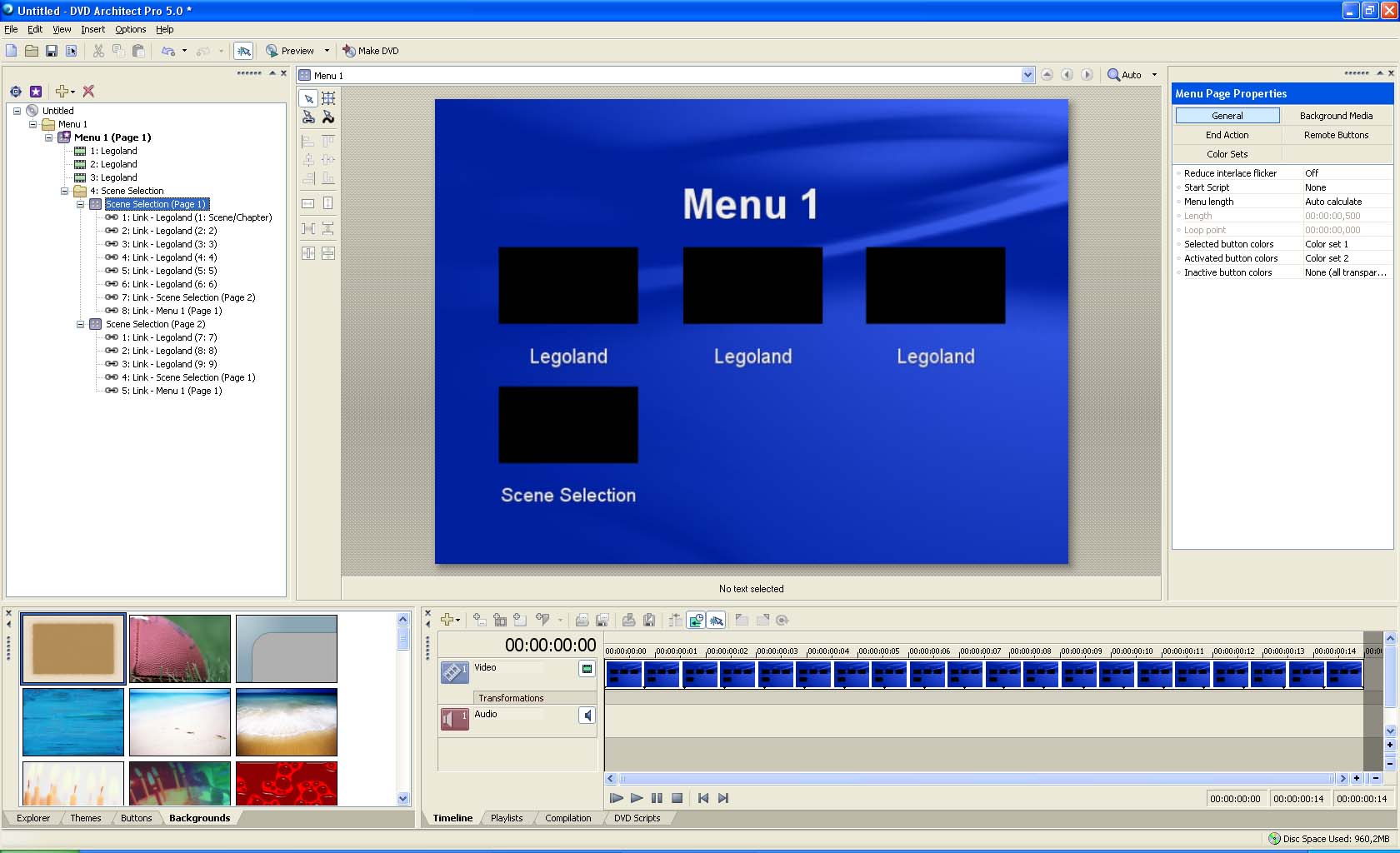Collapse the Untitled root tree node
The height and width of the screenshot is (853, 1400).
17,111
